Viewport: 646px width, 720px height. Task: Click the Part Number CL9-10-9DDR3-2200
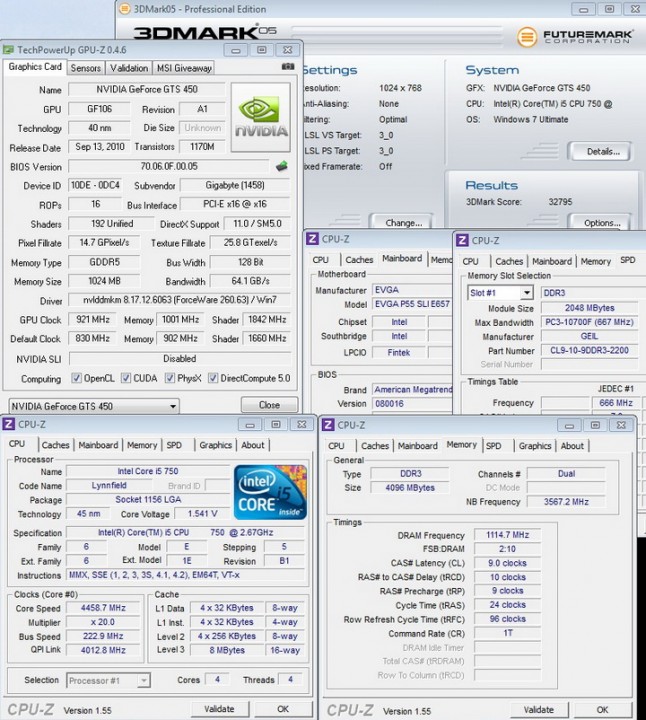pyautogui.click(x=589, y=350)
